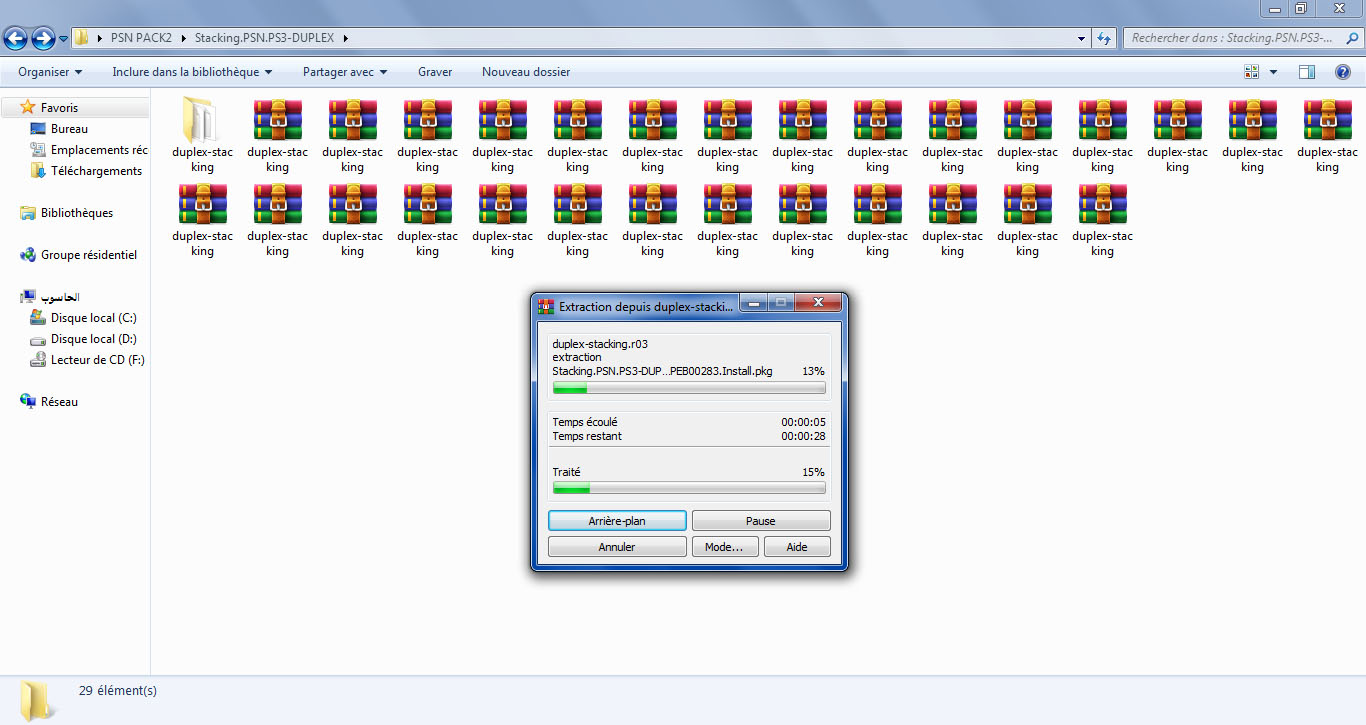Toggle the preview pane icon
1366x725 pixels.
coord(1306,72)
